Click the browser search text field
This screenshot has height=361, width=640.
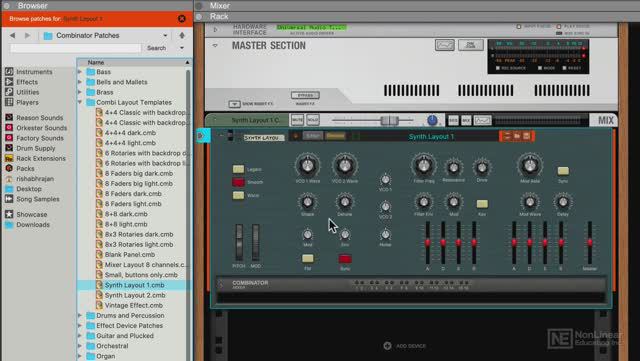click(x=76, y=48)
